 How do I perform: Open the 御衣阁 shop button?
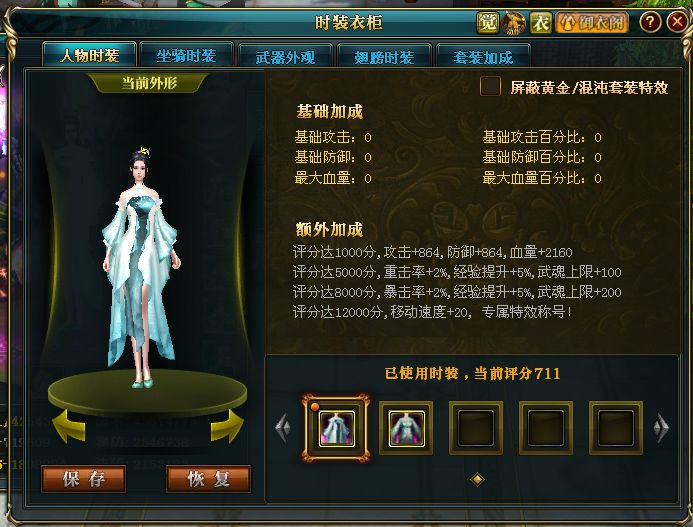pyautogui.click(x=592, y=22)
